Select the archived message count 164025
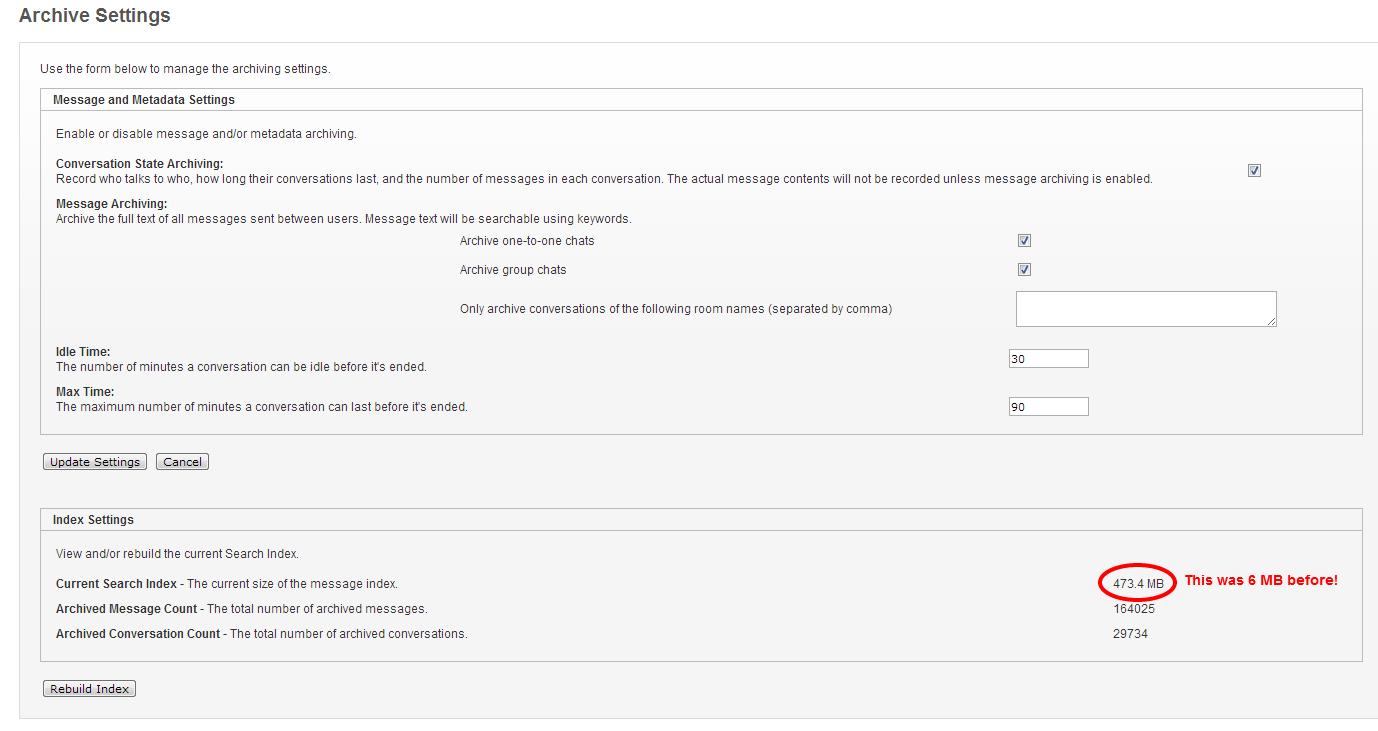Screen dimensions: 1378x731 coord(1134,609)
